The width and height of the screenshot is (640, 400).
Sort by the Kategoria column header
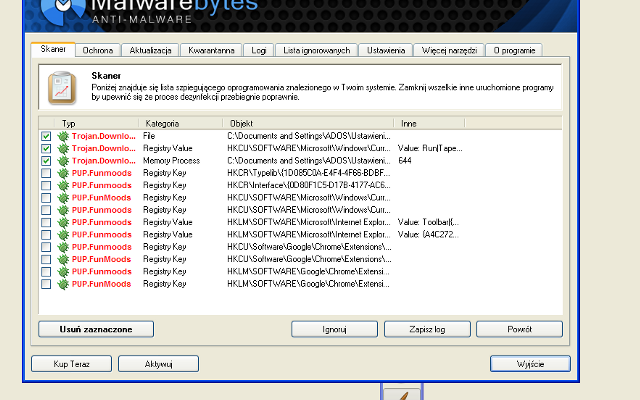181,123
